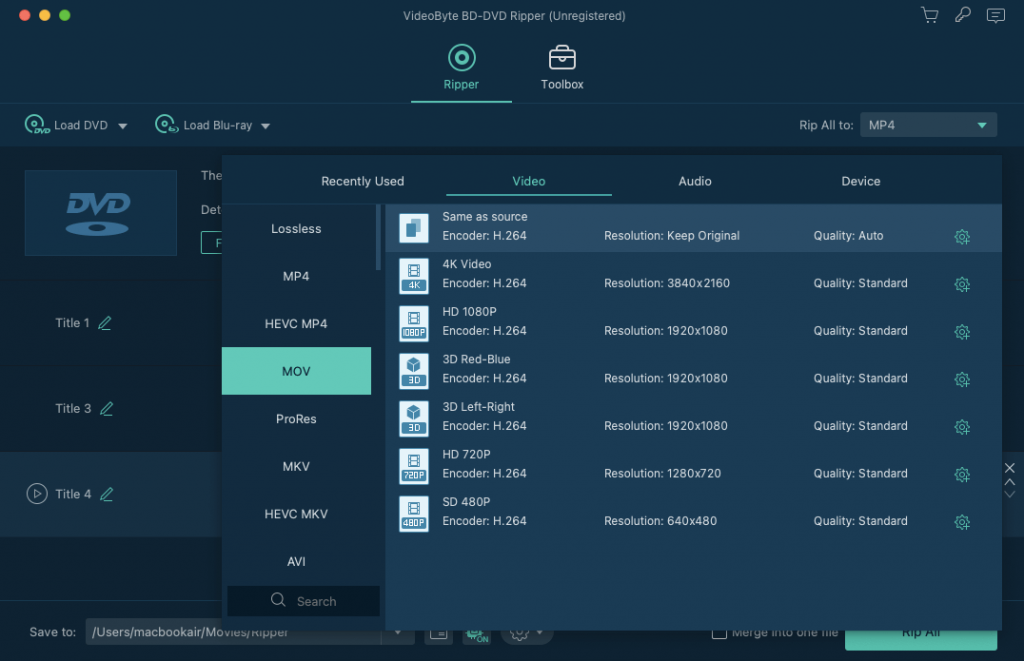Screen dimensions: 1024x661
Task: Select the 'Same as source' preset text
Action: [x=485, y=216]
